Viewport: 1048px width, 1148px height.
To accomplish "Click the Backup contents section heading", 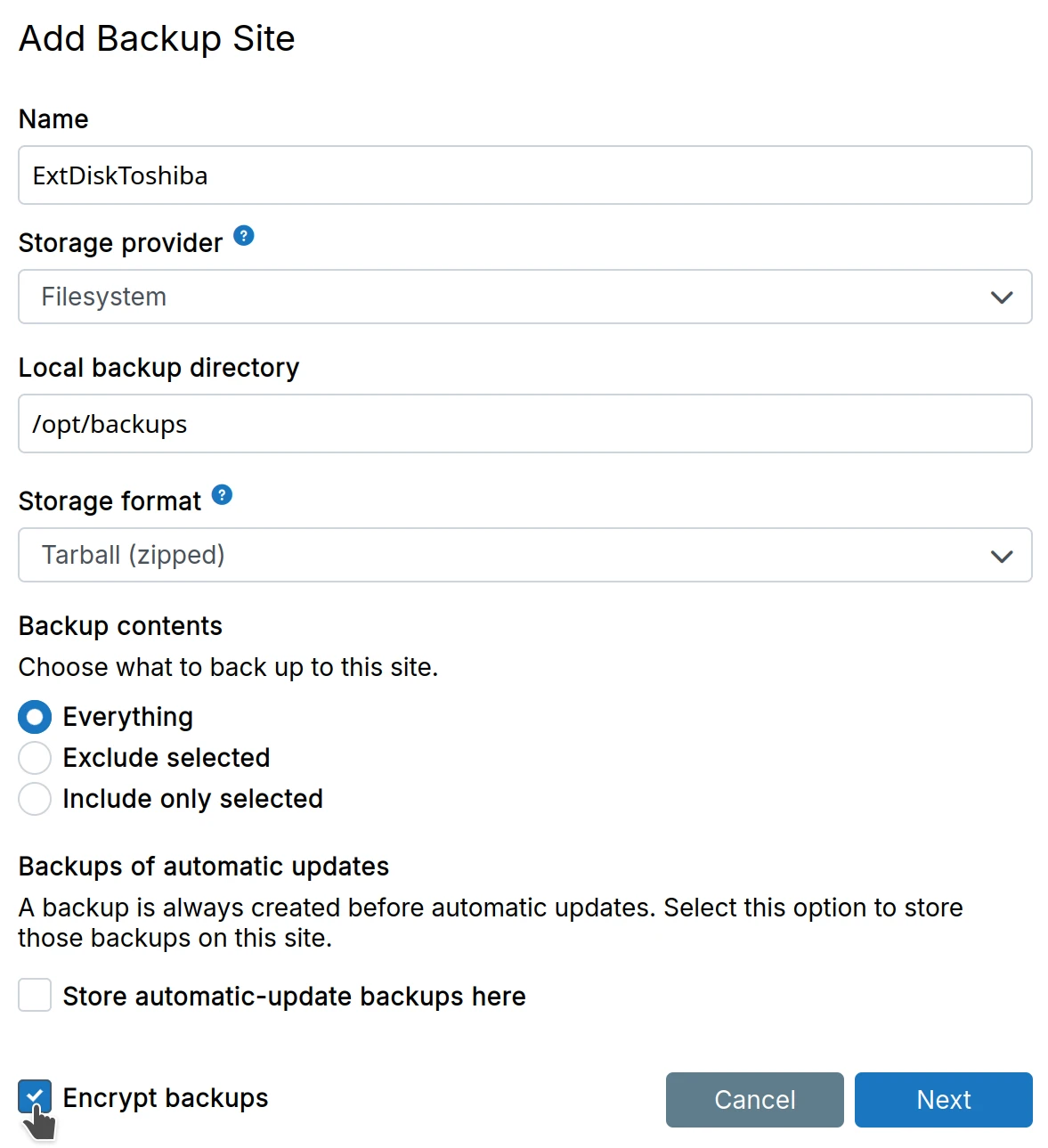I will click(120, 626).
